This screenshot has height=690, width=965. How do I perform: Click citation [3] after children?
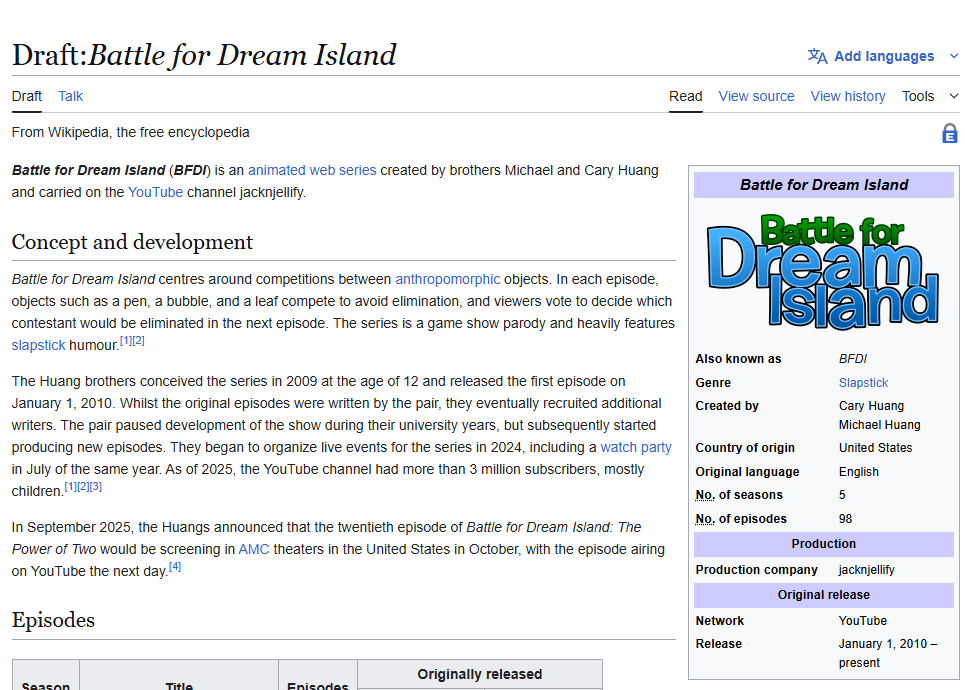coord(95,486)
